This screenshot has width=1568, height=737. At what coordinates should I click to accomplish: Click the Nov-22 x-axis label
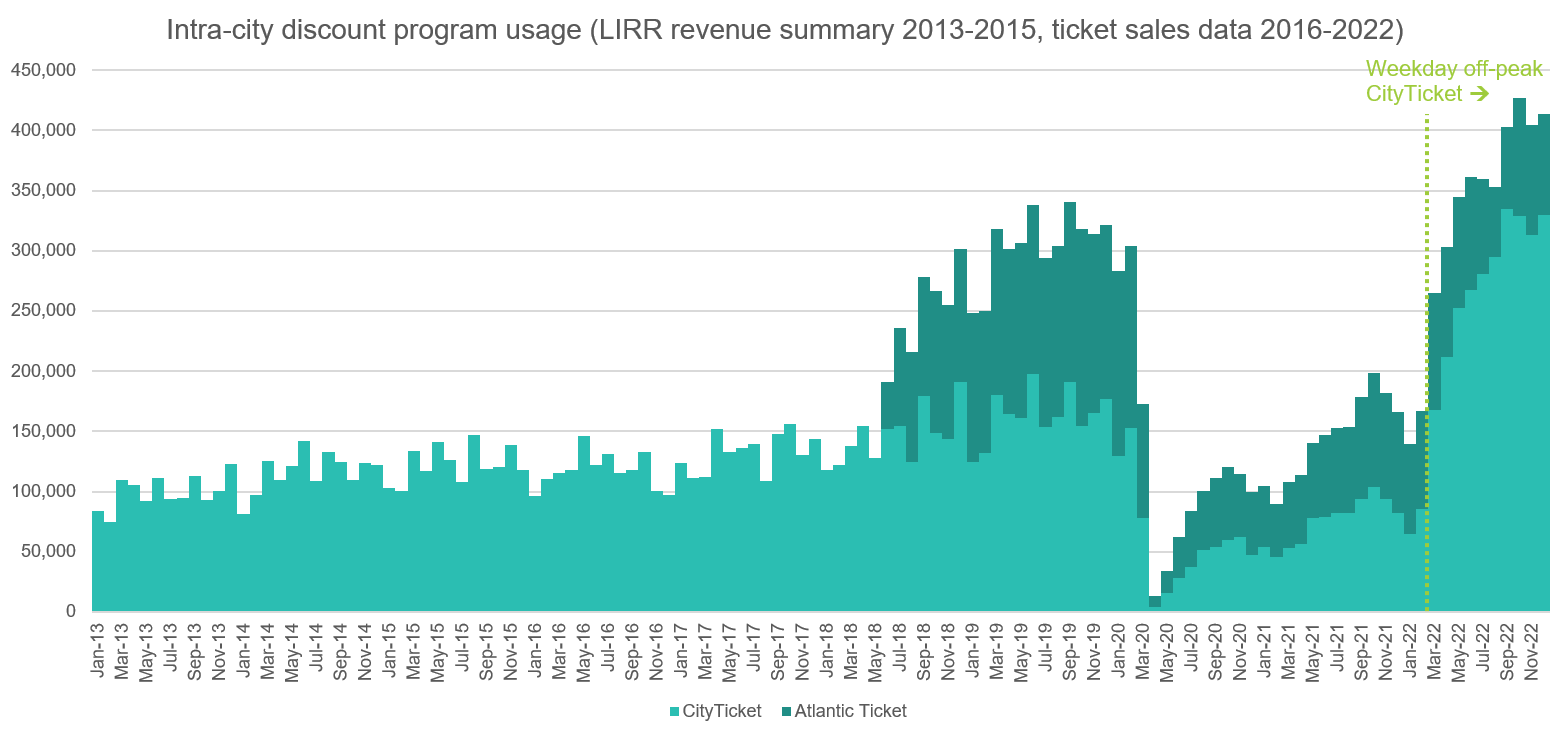(x=1532, y=651)
